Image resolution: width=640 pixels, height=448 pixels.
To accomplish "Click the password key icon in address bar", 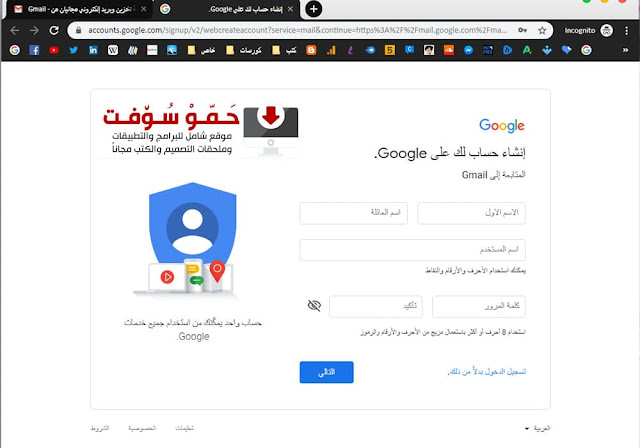I will (522, 30).
